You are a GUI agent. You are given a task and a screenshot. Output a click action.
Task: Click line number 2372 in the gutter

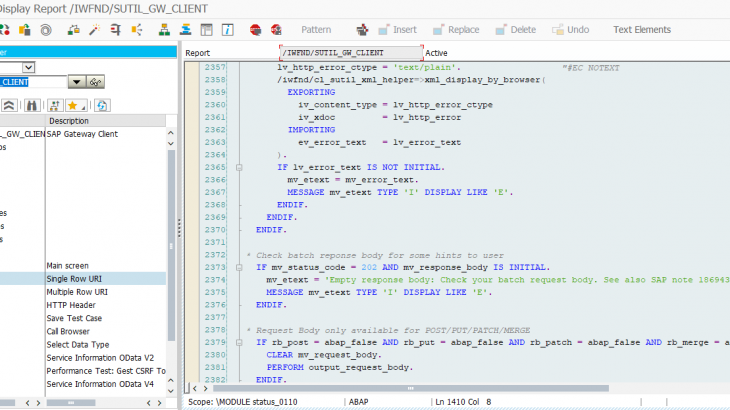click(215, 255)
